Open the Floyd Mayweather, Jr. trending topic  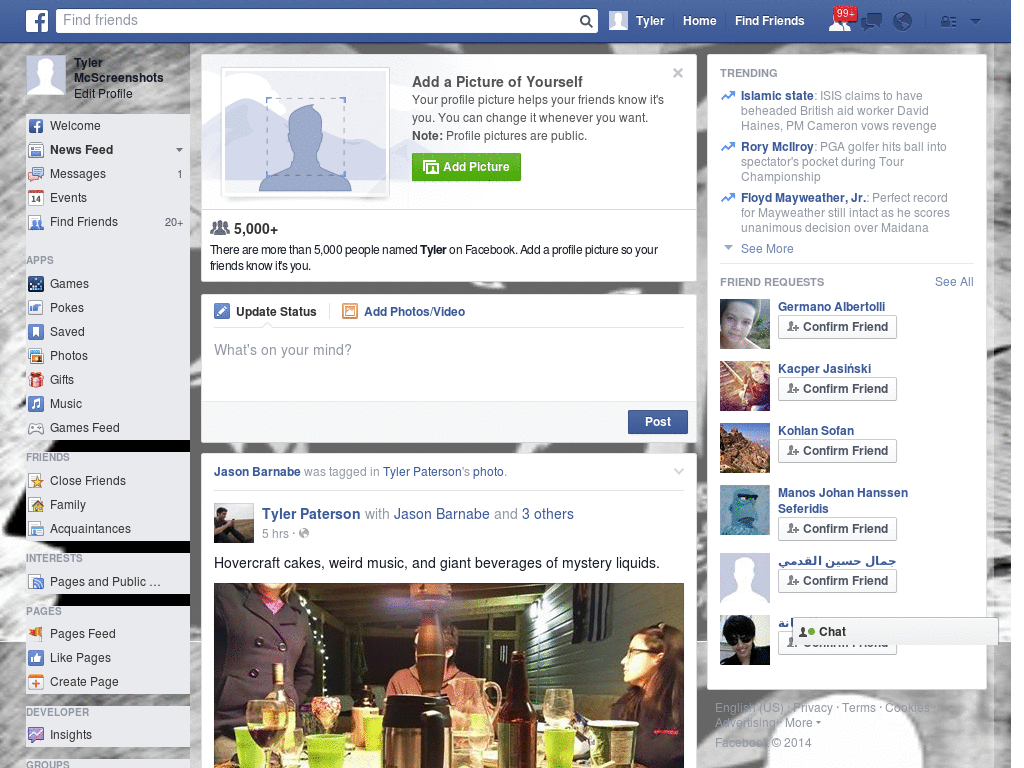(x=804, y=198)
